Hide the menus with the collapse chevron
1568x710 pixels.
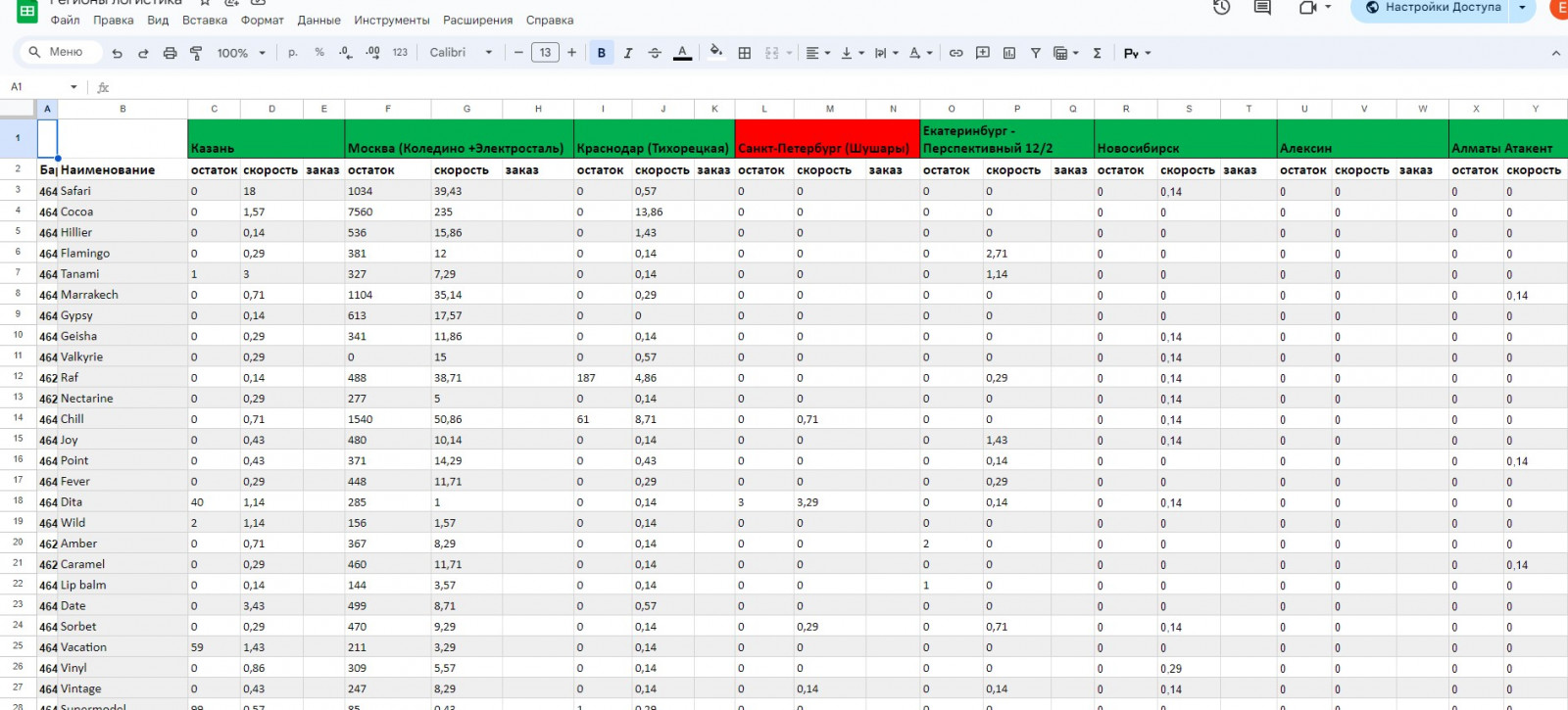pos(1555,53)
